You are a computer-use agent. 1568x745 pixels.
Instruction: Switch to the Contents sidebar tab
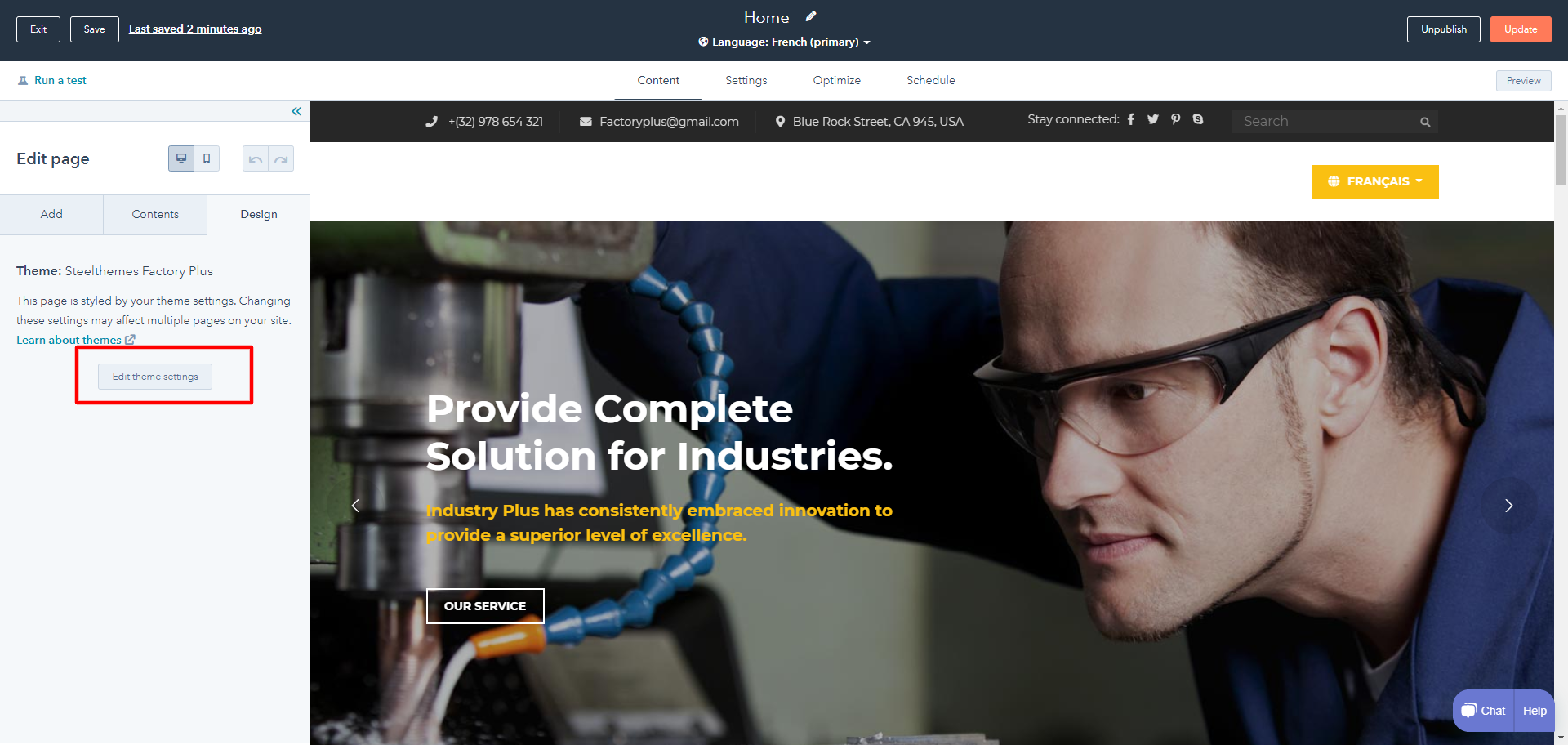tap(155, 214)
